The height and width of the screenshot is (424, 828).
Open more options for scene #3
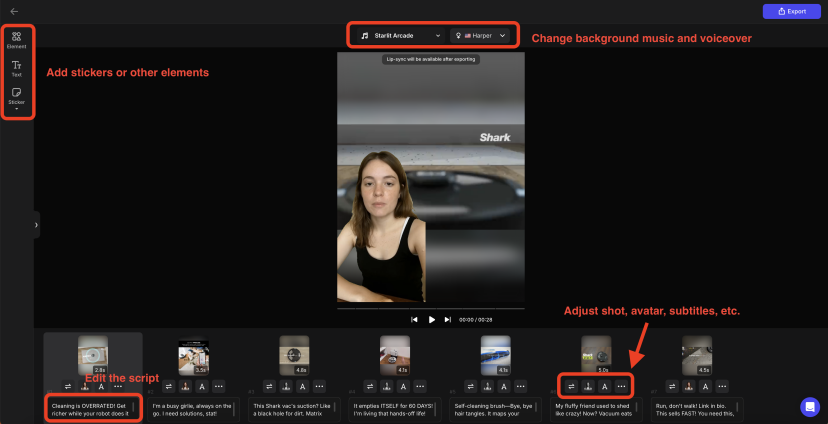[319, 387]
